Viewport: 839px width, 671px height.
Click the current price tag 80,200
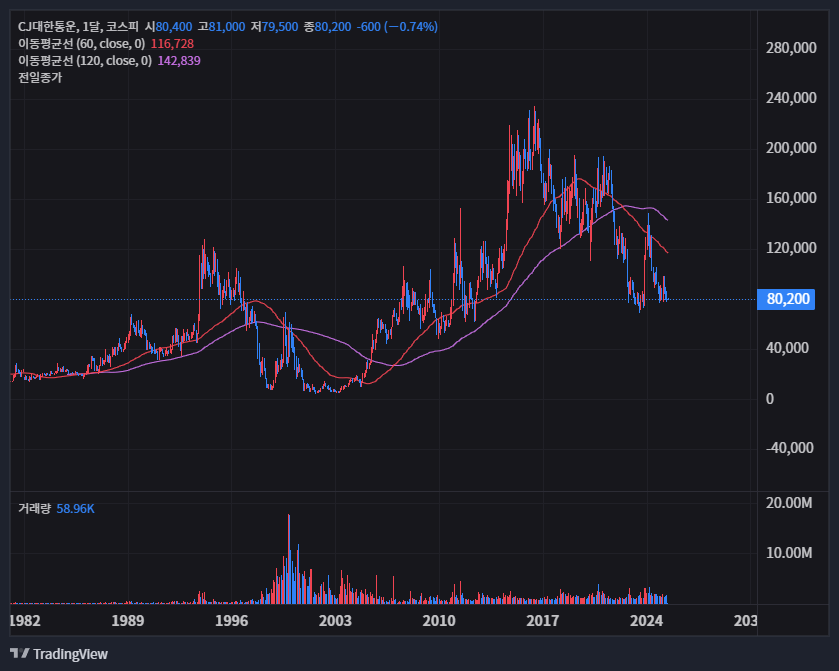coord(786,299)
